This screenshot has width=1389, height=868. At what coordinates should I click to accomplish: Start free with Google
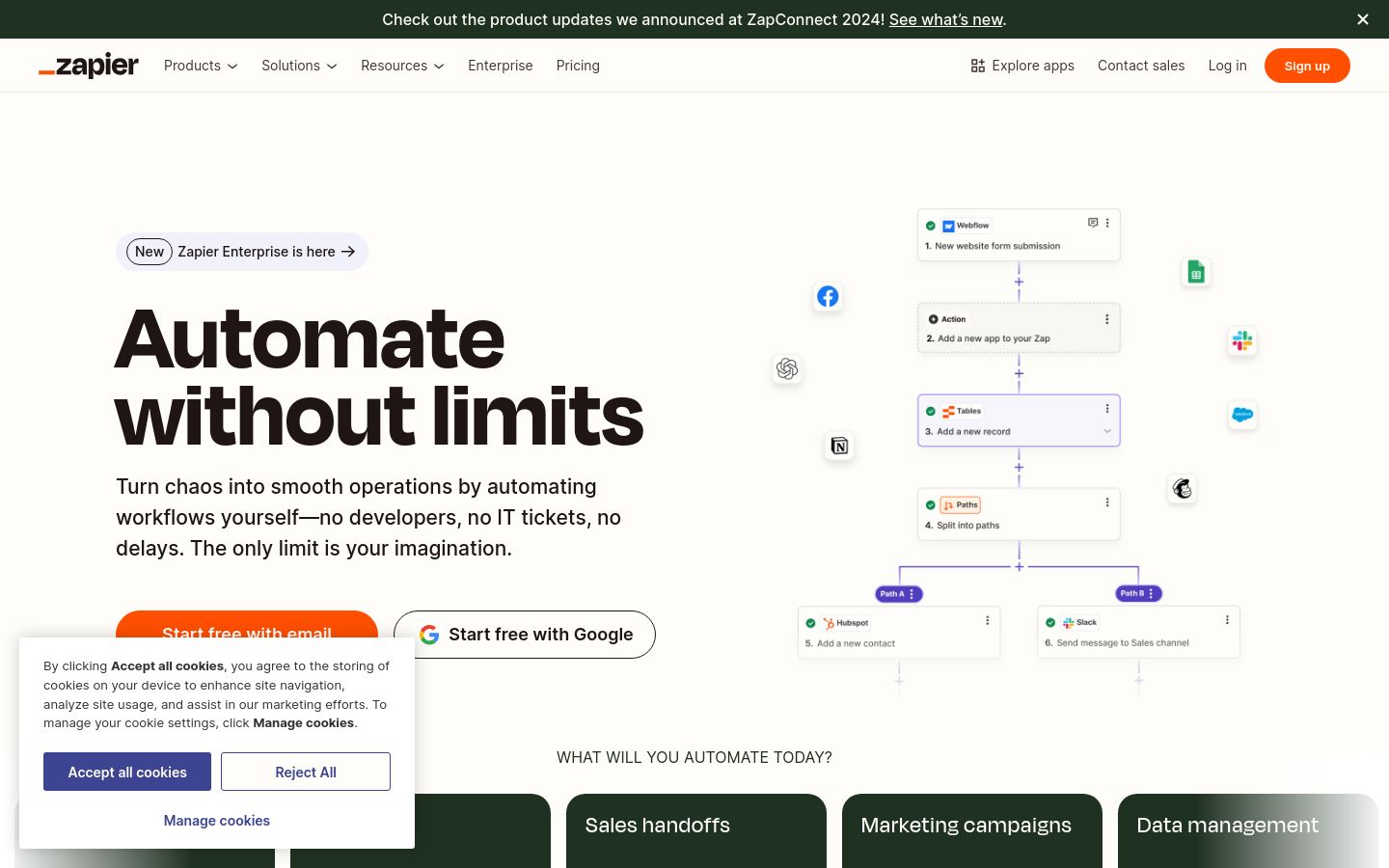point(525,635)
